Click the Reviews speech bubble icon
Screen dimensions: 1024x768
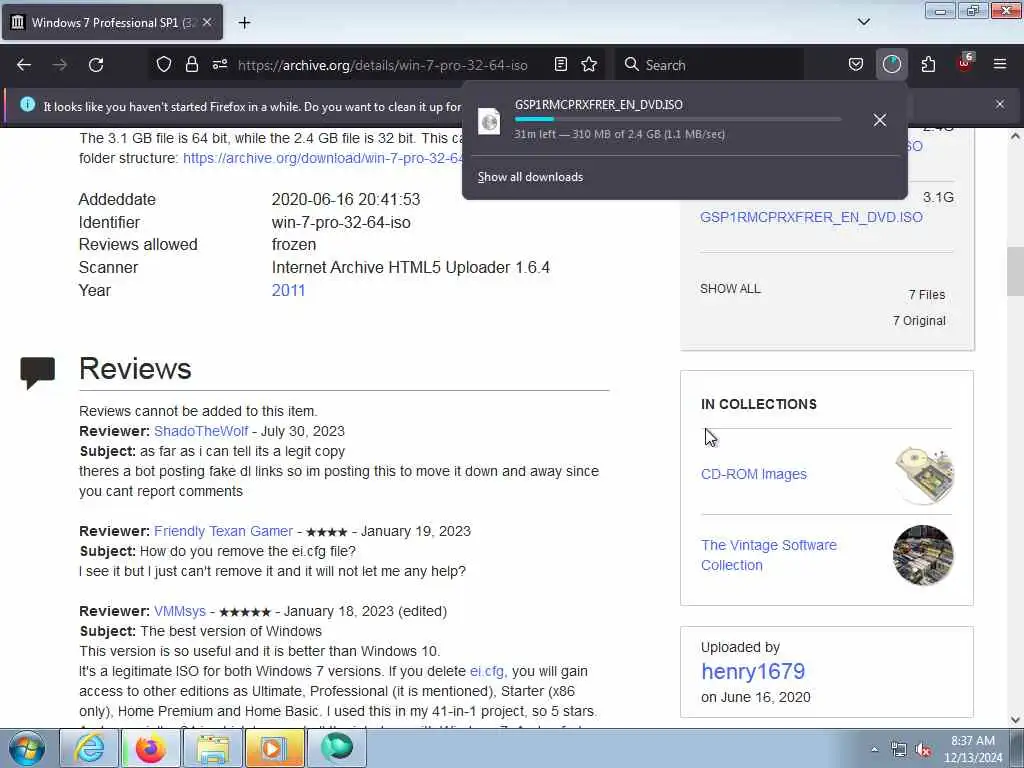click(x=37, y=372)
